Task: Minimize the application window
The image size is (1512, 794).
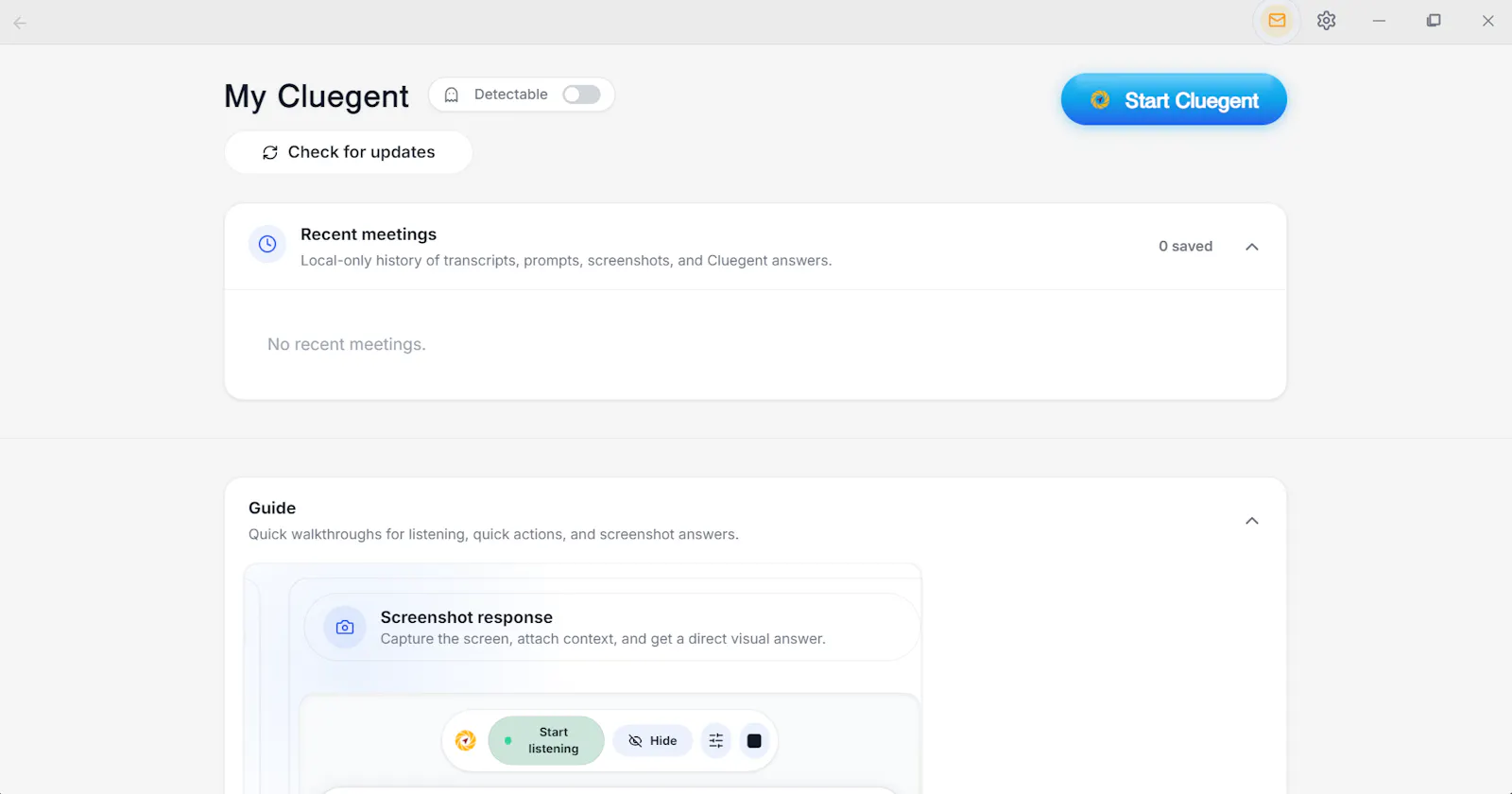Action: 1380,21
